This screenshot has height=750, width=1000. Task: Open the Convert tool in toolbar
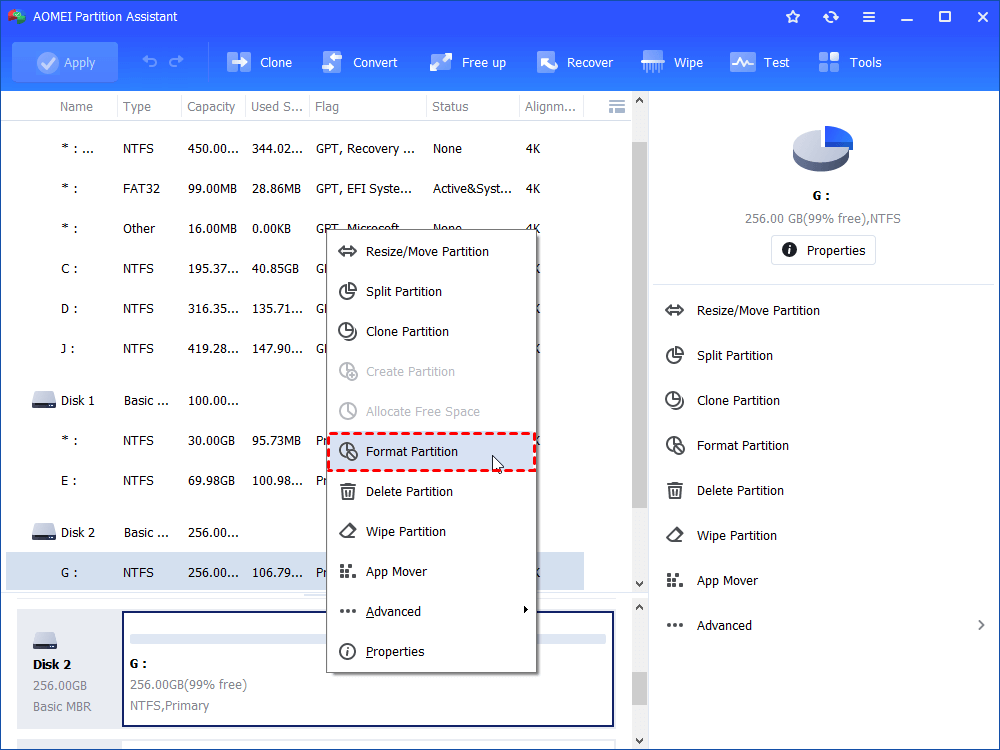(x=332, y=62)
